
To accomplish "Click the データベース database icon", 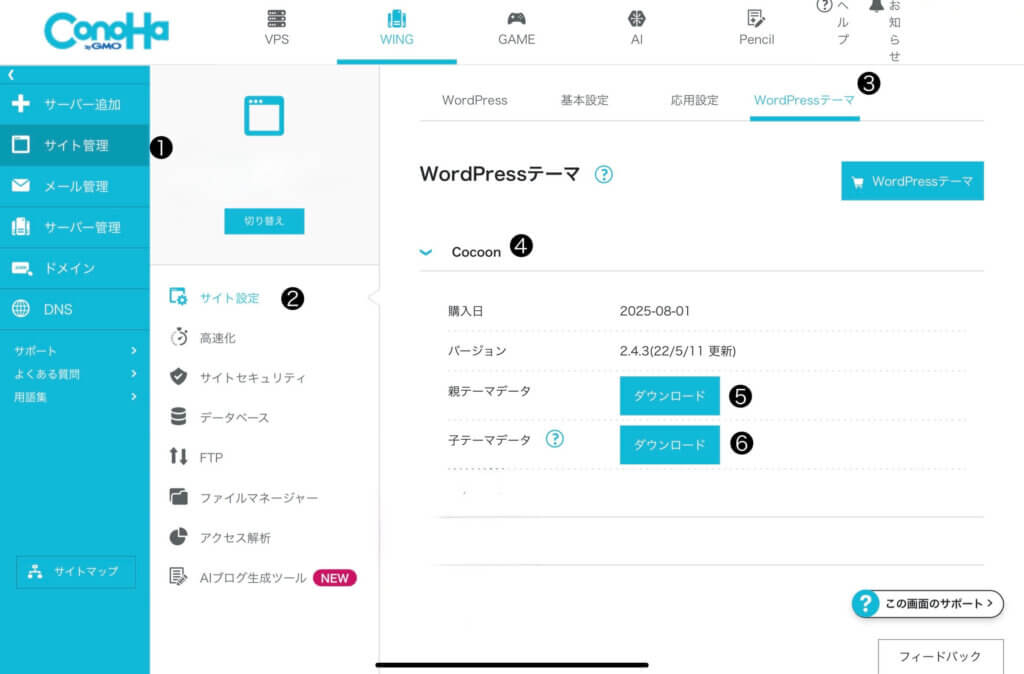I will 178,417.
